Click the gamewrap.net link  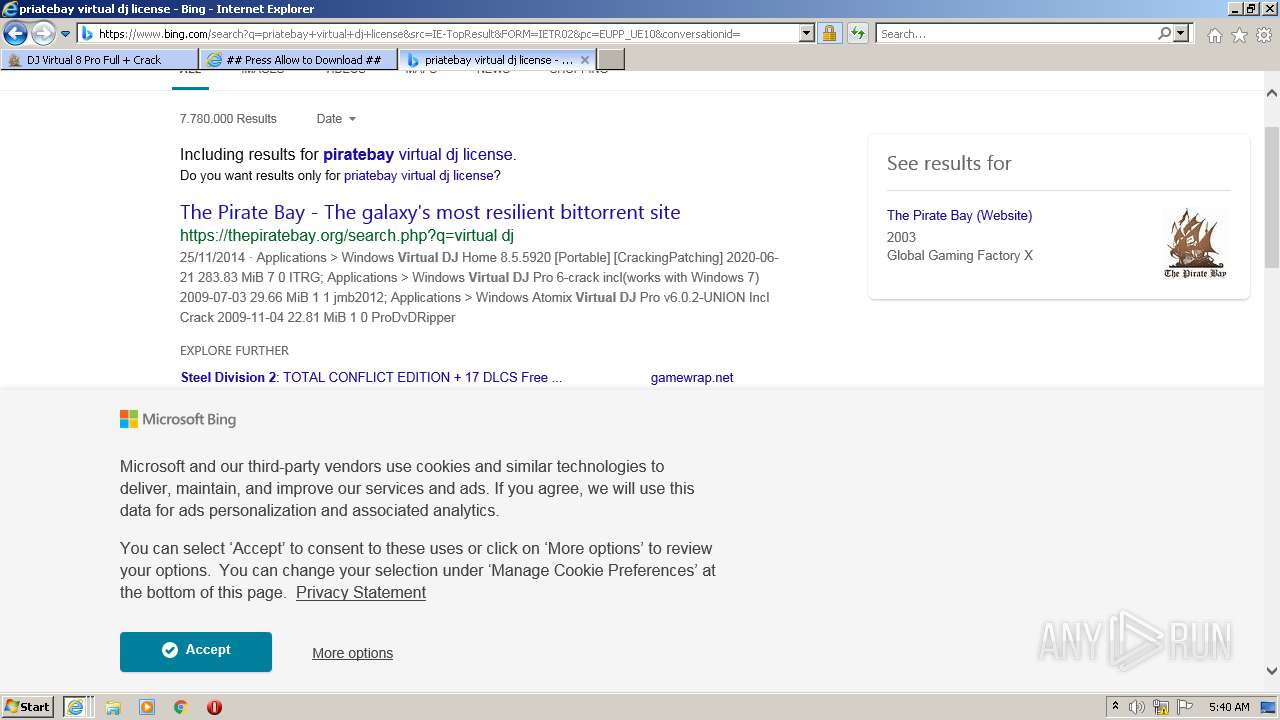[692, 378]
